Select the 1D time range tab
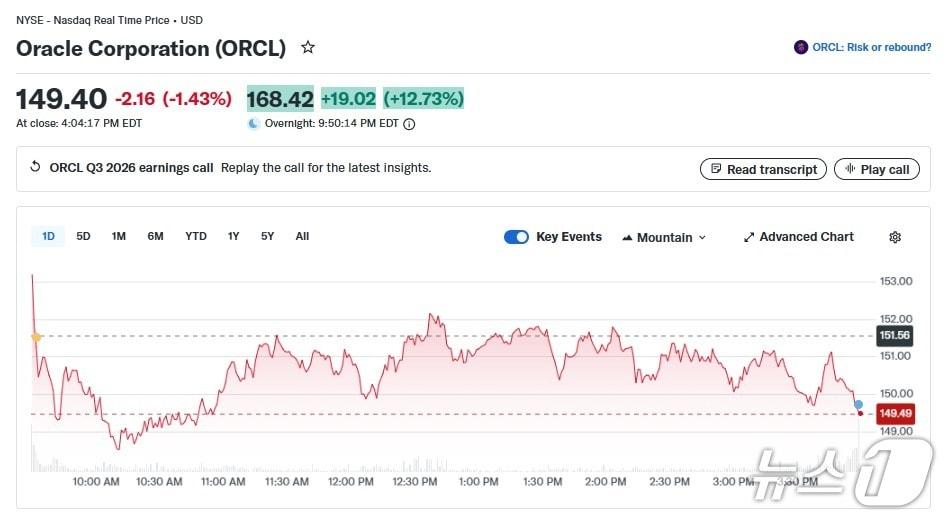The height and width of the screenshot is (520, 947). click(x=48, y=236)
